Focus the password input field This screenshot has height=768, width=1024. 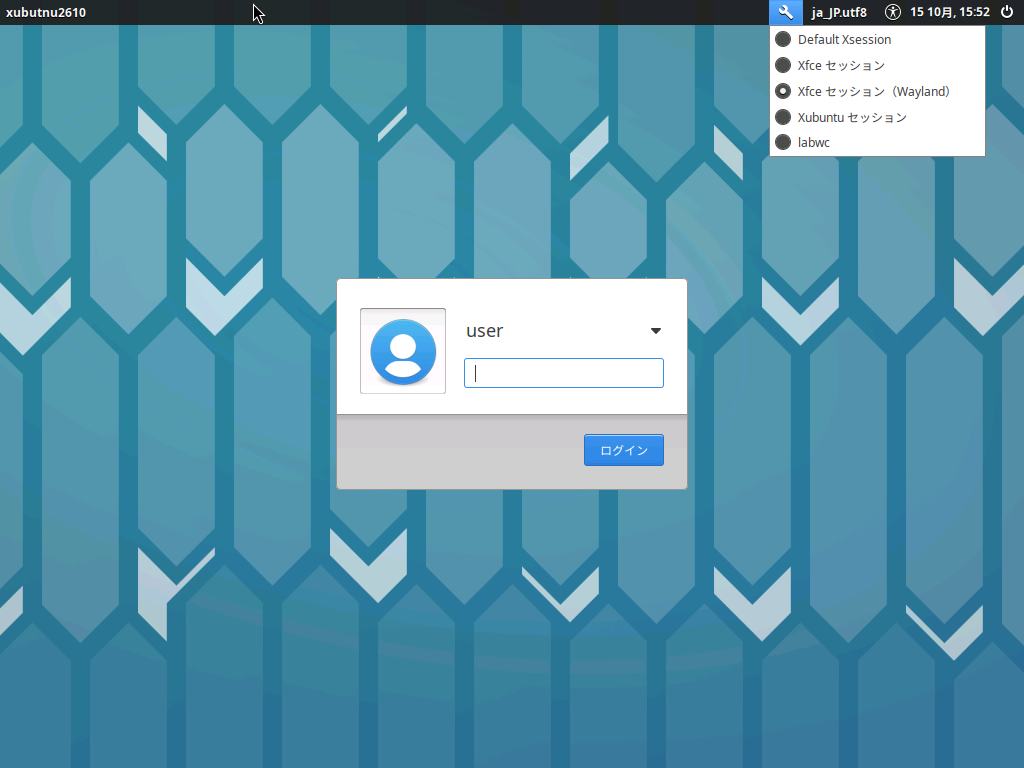pyautogui.click(x=564, y=373)
